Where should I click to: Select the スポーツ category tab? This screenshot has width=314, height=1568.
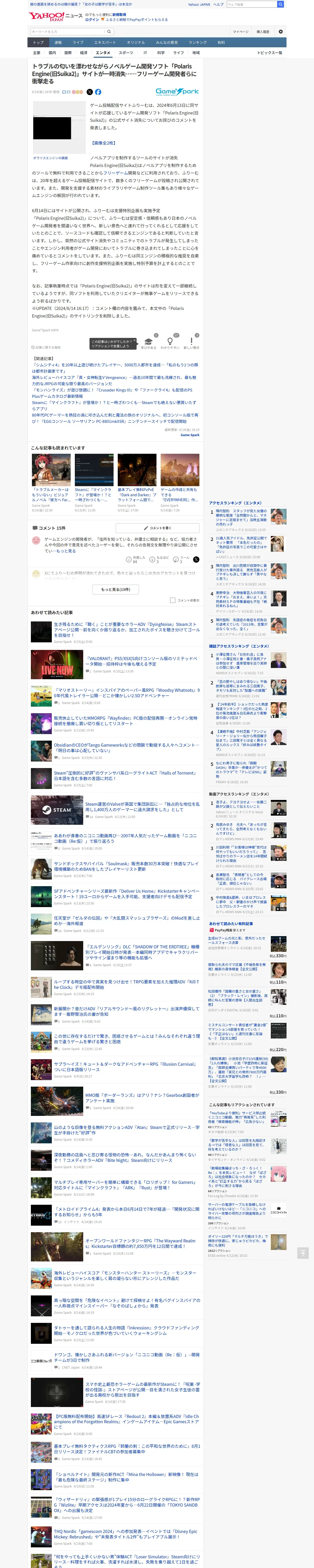click(126, 53)
